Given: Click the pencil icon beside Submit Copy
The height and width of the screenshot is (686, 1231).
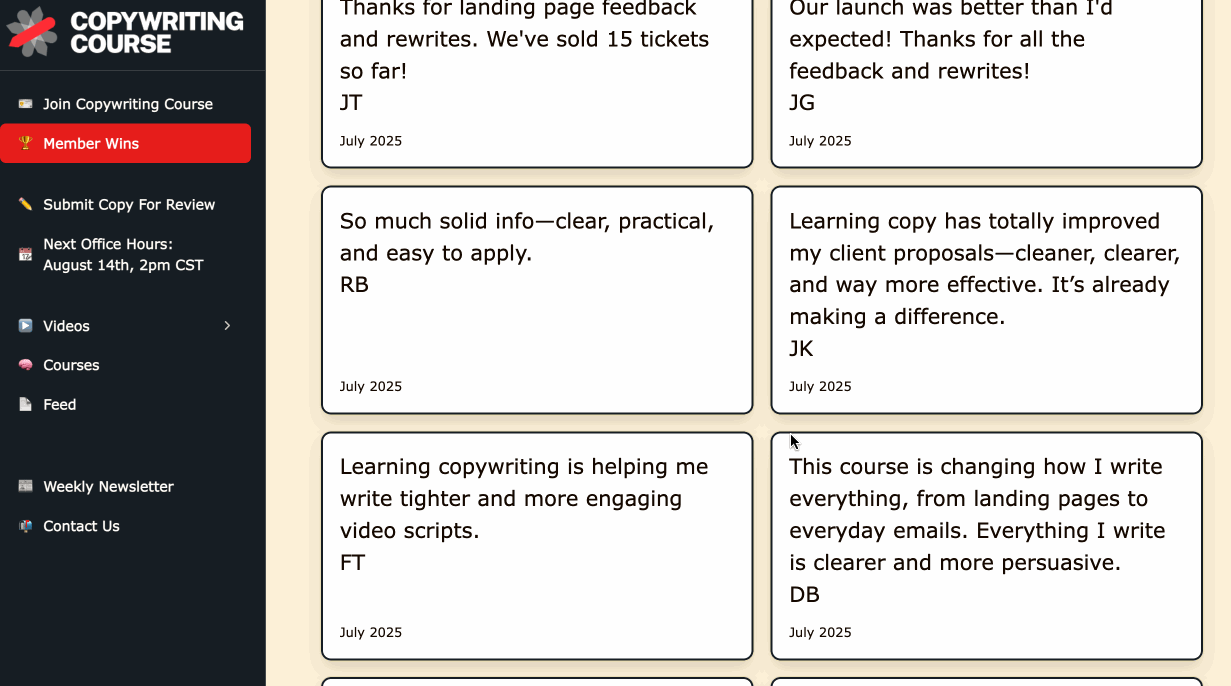Looking at the screenshot, I should [25, 205].
